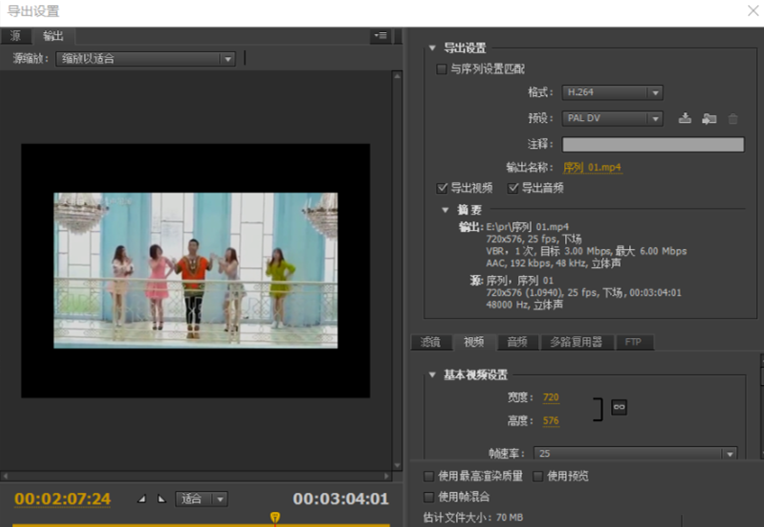Switch to the 源 tab
Image resolution: width=764 pixels, height=527 pixels.
click(15, 36)
